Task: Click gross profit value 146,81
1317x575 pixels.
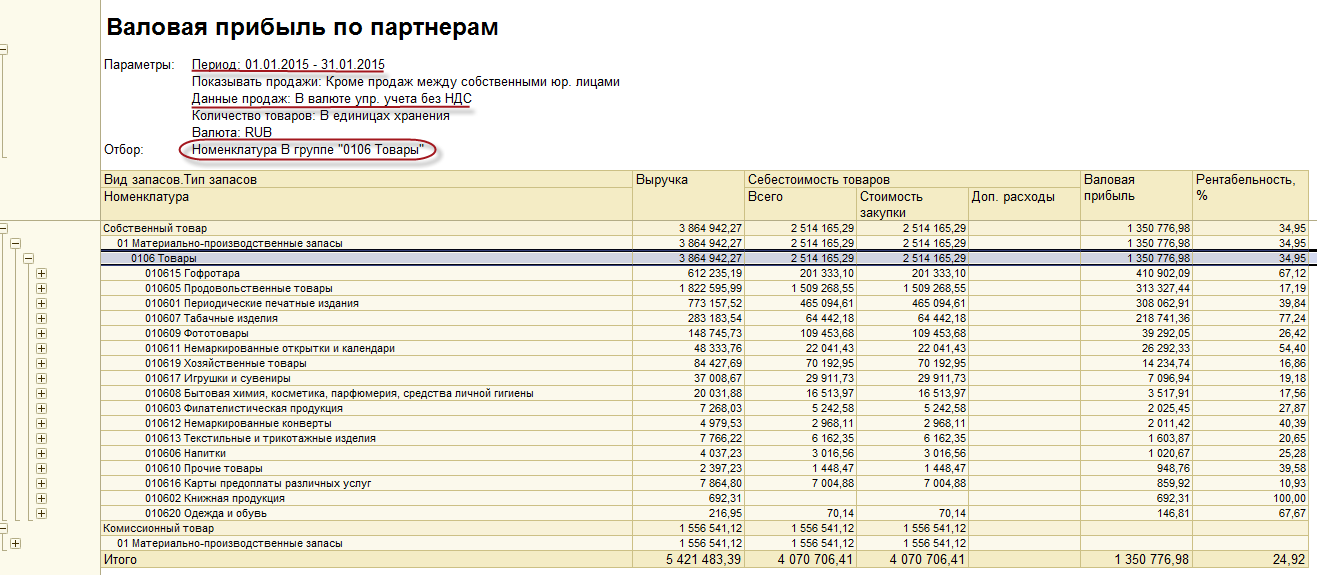Action: (x=1172, y=513)
